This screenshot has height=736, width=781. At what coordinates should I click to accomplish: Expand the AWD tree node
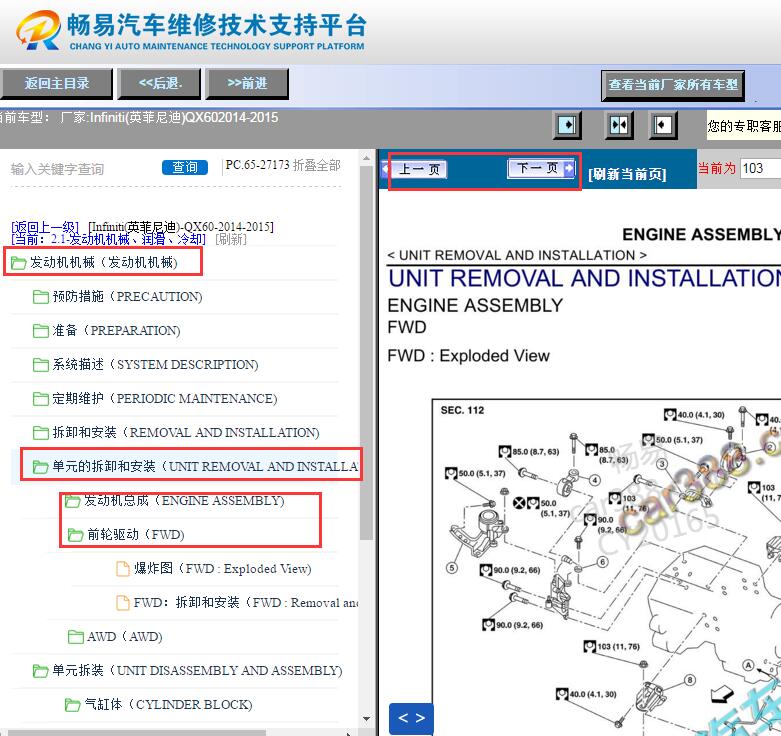[x=125, y=636]
